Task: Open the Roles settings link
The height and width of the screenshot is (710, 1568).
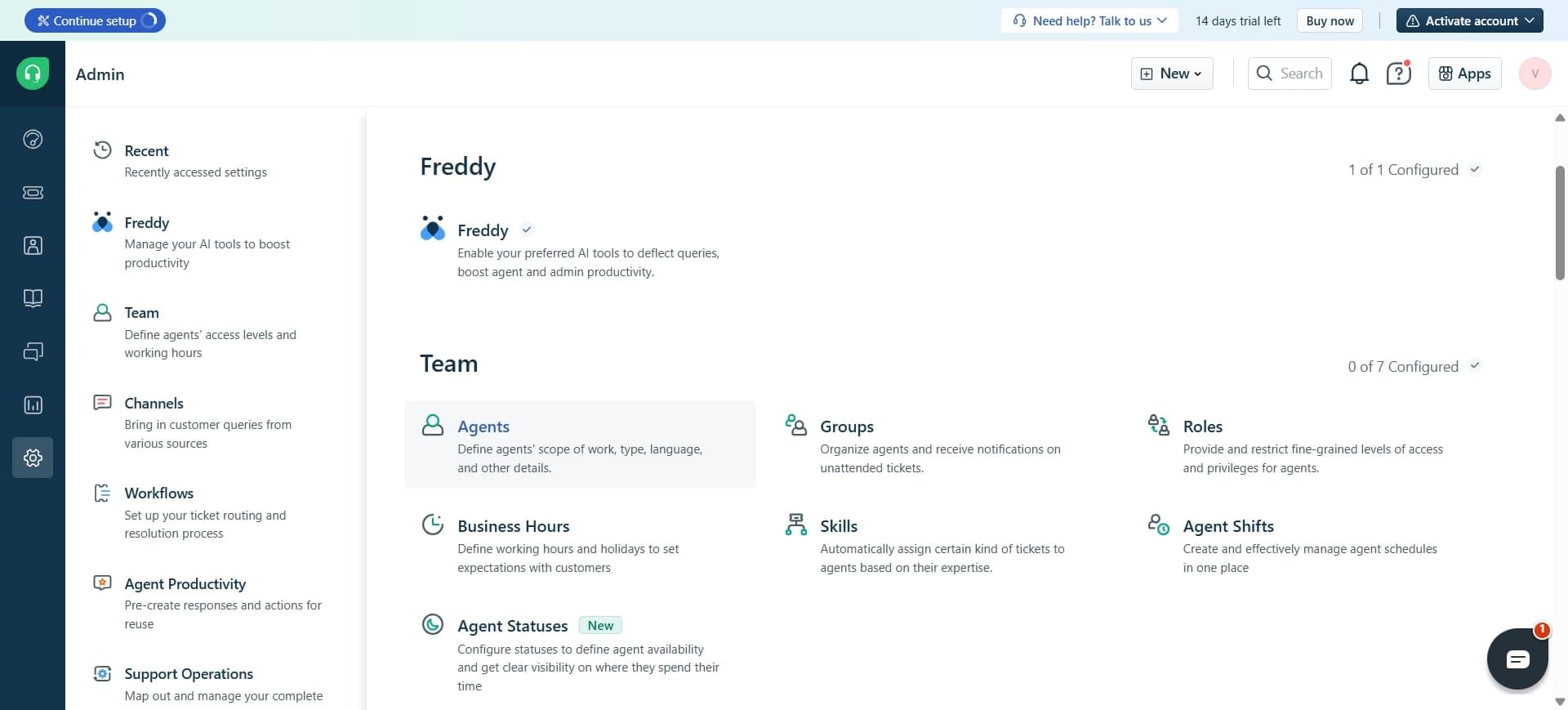Action: pos(1202,426)
